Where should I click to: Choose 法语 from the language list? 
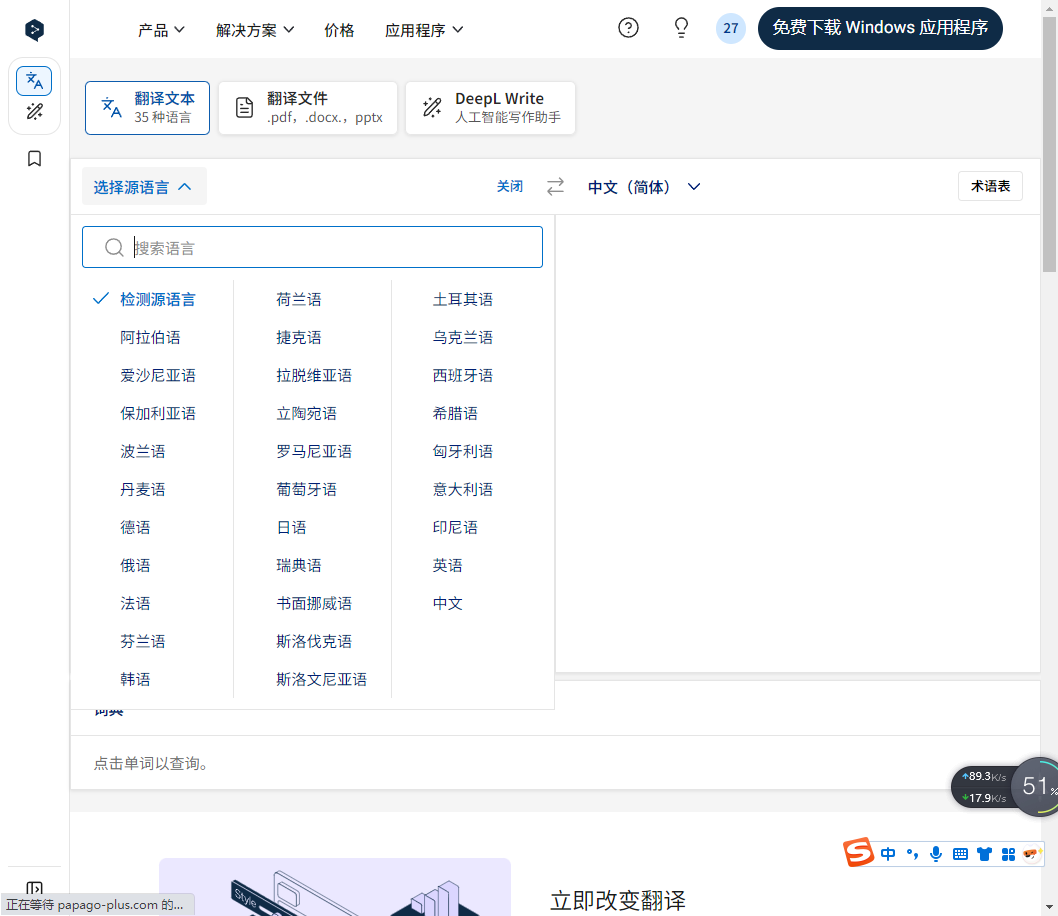tap(135, 604)
